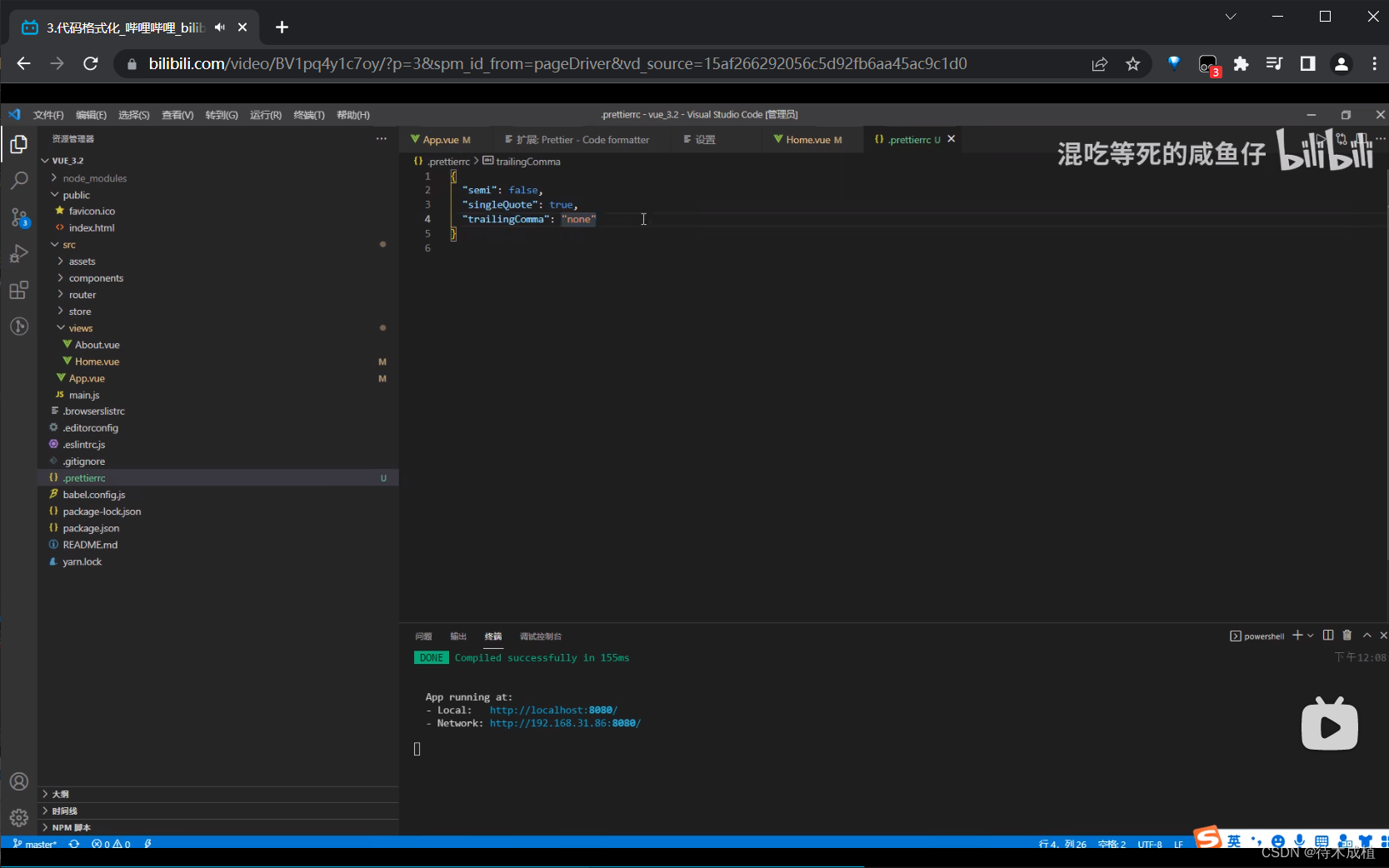Open the Explorer view in activity bar
The image size is (1389, 868).
(x=18, y=145)
